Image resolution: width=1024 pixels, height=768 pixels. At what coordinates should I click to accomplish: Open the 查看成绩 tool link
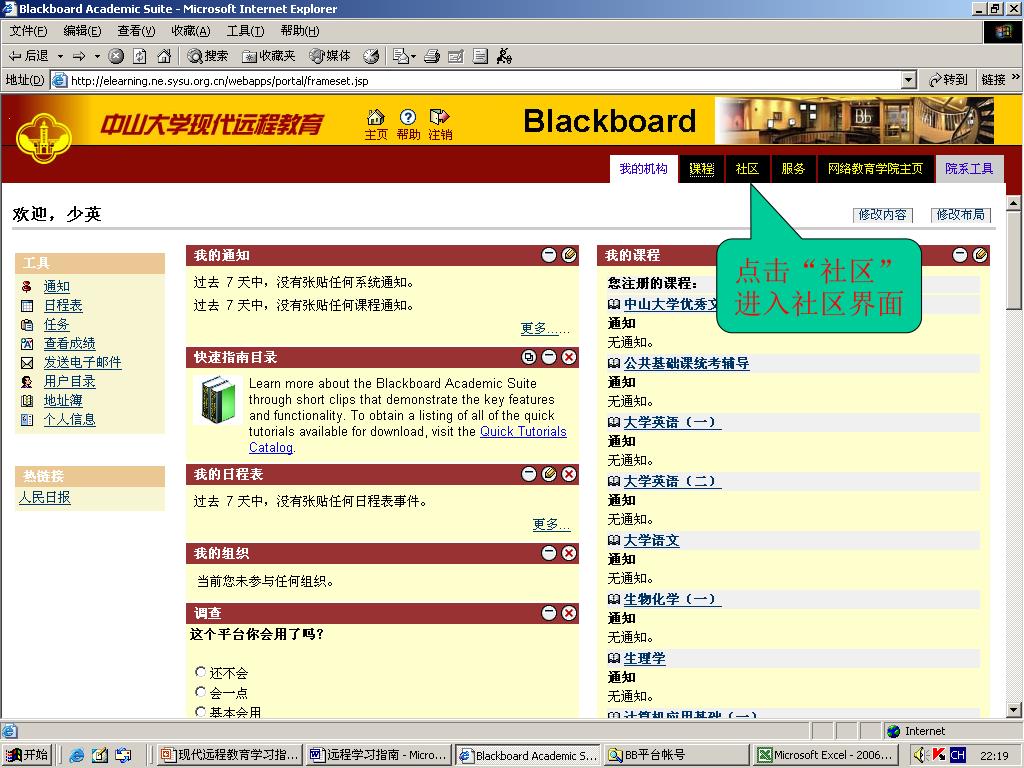point(70,343)
